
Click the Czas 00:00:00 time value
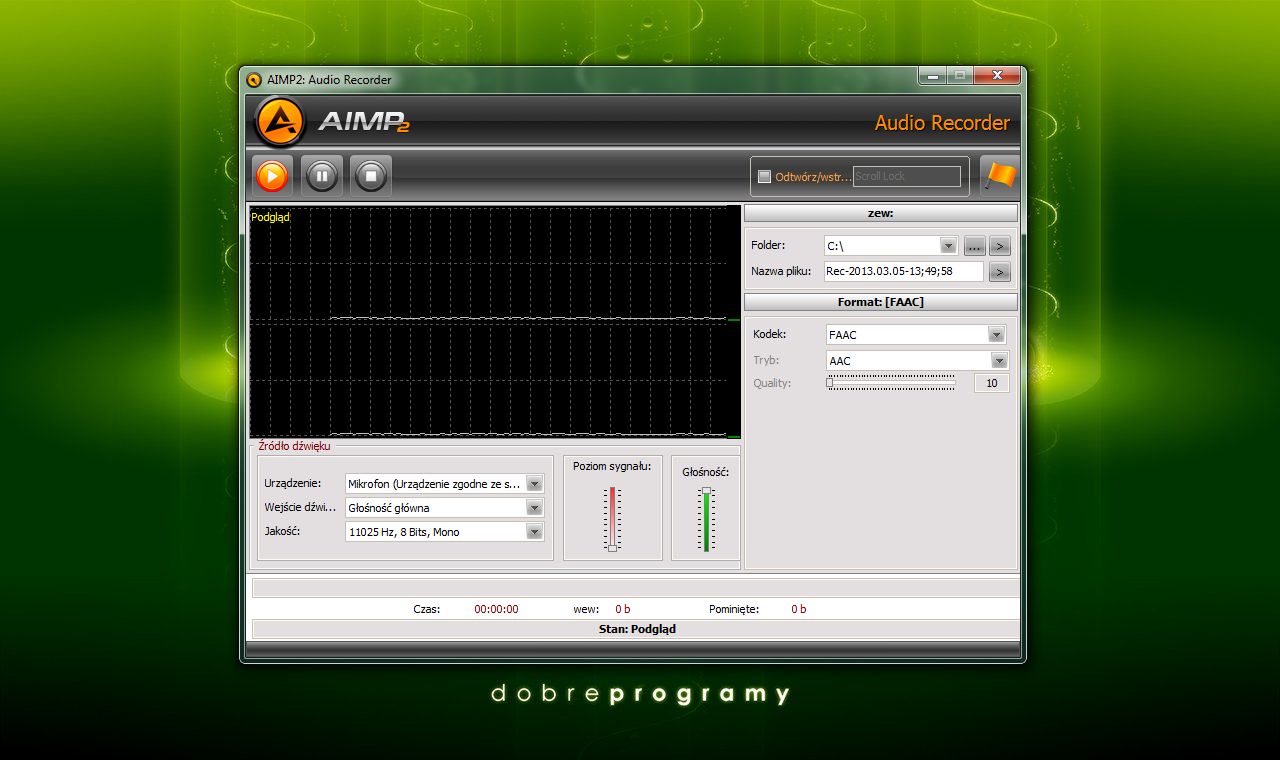(x=496, y=609)
